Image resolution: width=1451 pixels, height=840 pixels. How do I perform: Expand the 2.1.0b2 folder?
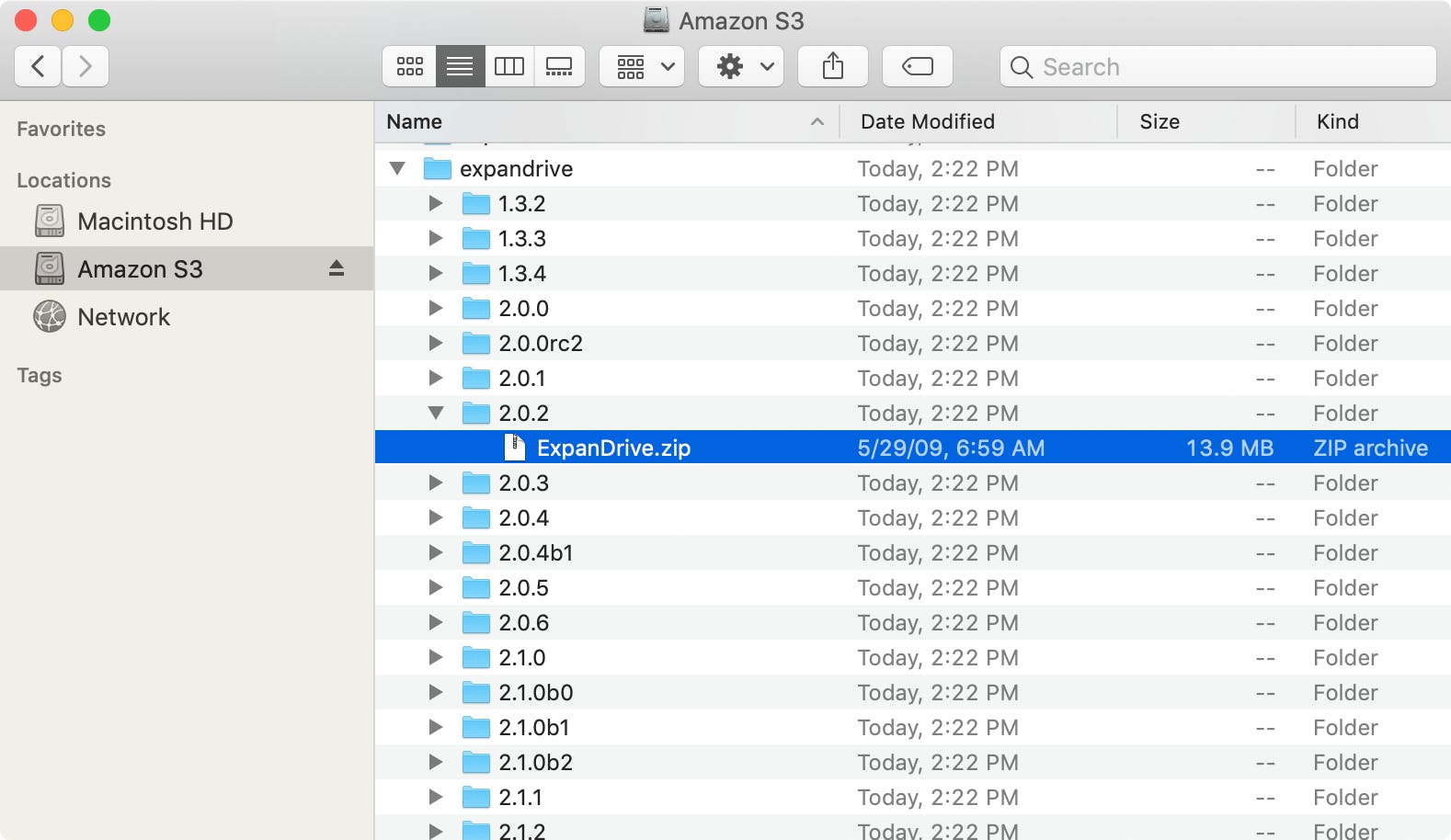pyautogui.click(x=436, y=762)
